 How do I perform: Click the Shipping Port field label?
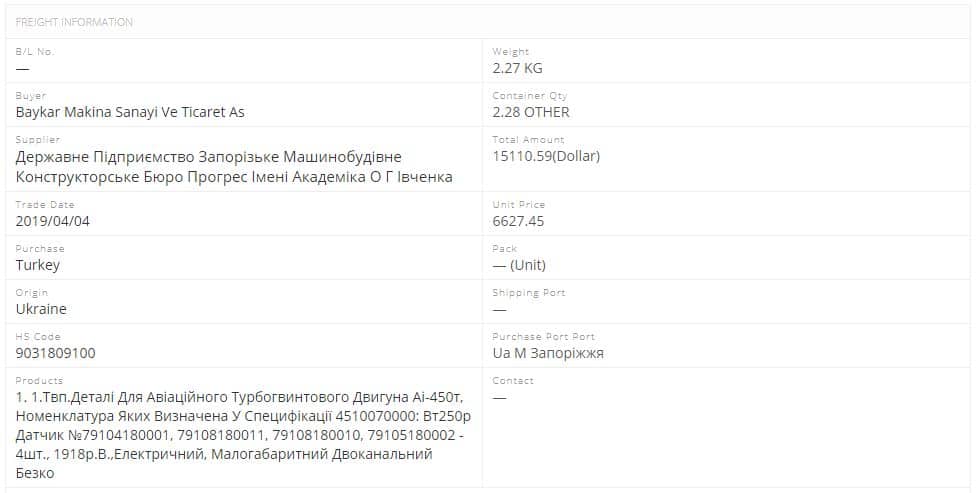(528, 293)
